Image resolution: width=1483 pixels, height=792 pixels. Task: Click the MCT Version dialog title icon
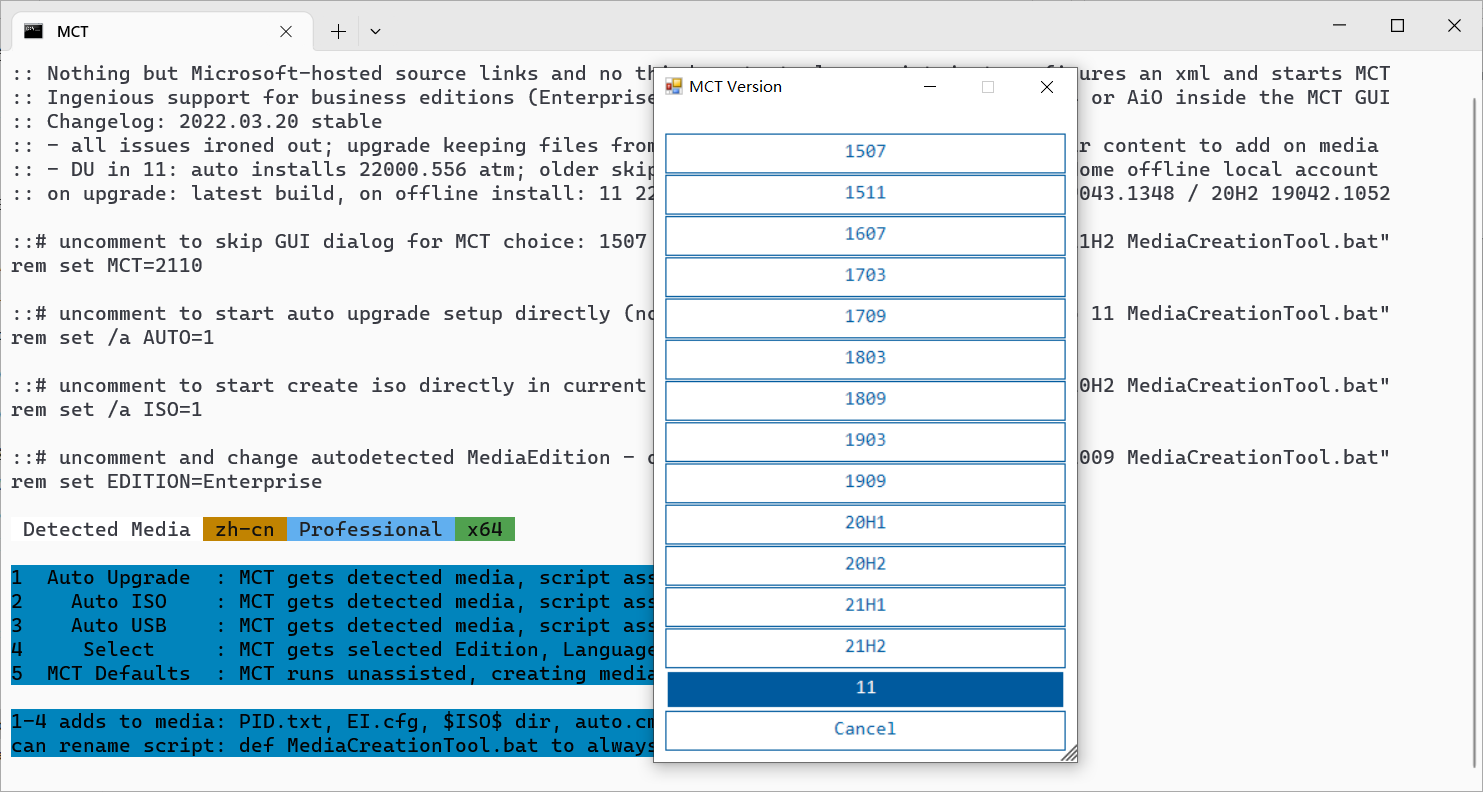[x=674, y=87]
